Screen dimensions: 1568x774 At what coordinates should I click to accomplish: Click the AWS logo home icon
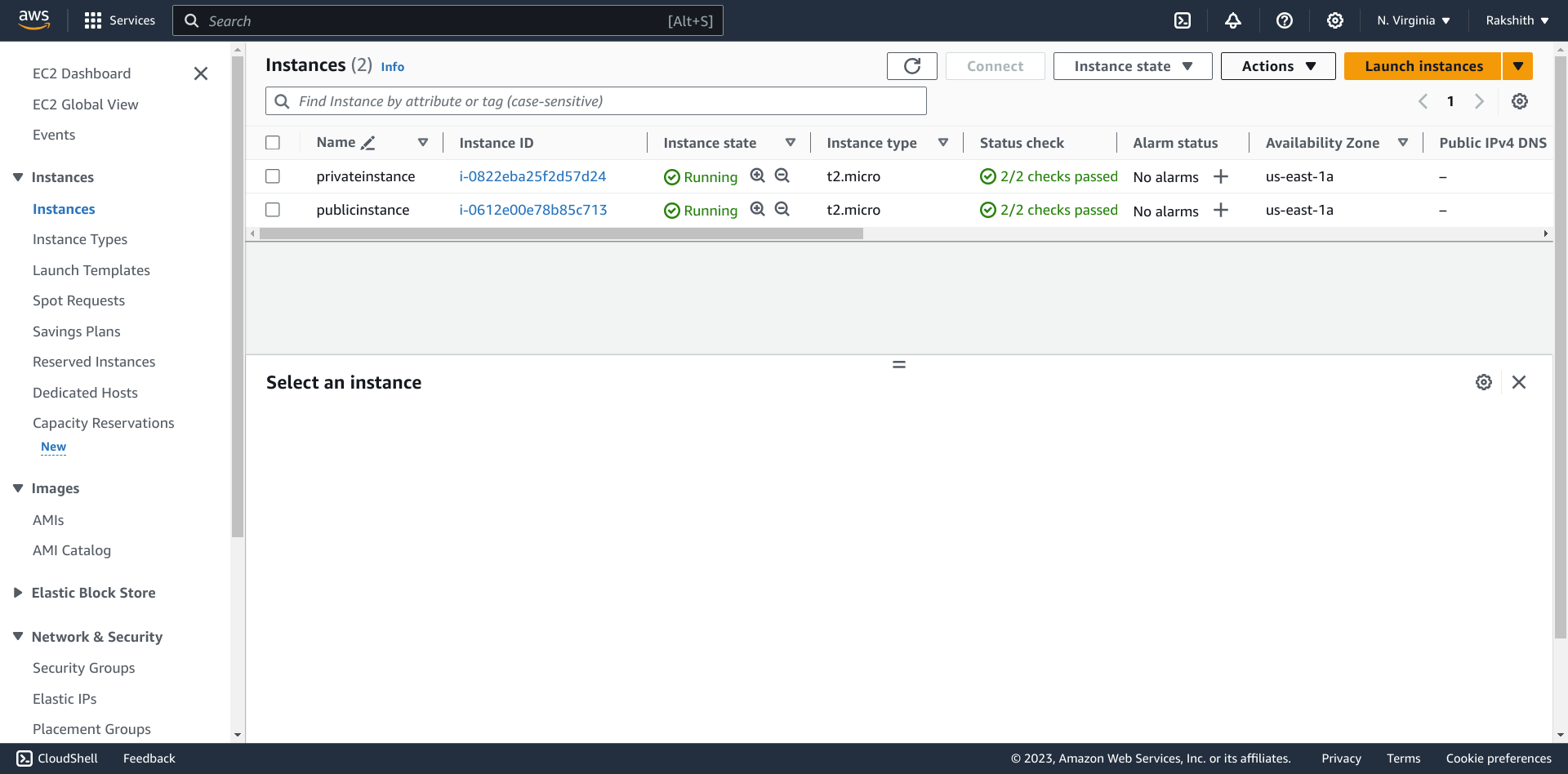(x=34, y=20)
